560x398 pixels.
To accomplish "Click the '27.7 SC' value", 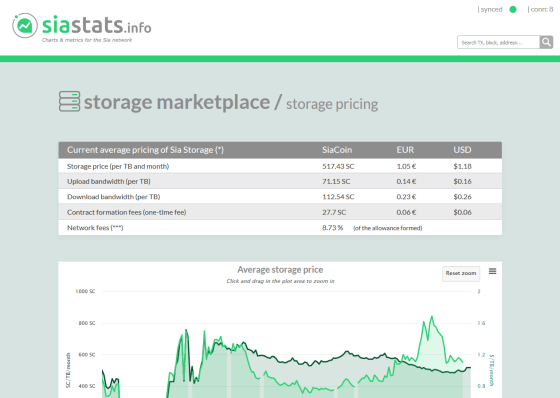I will (334, 212).
